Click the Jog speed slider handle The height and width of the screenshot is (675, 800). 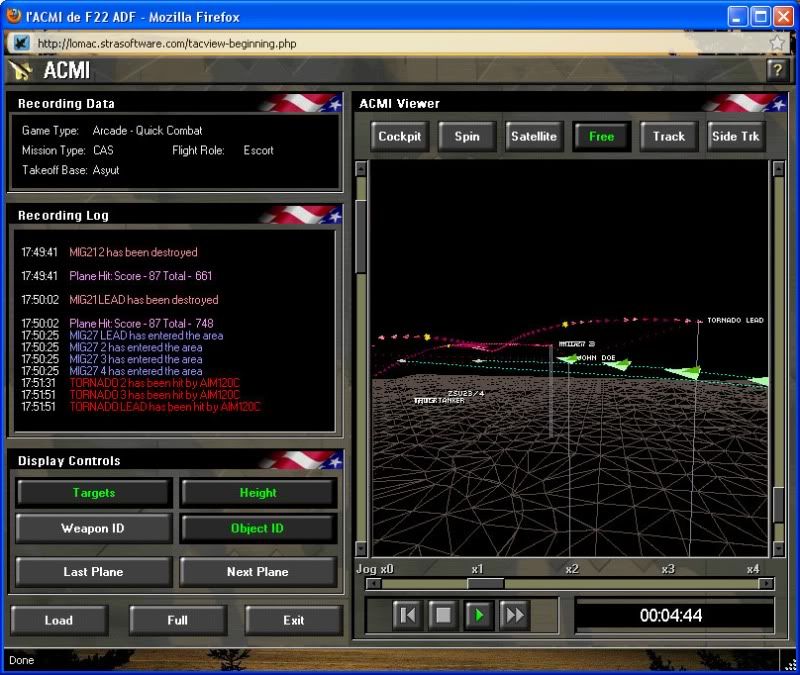[x=485, y=584]
